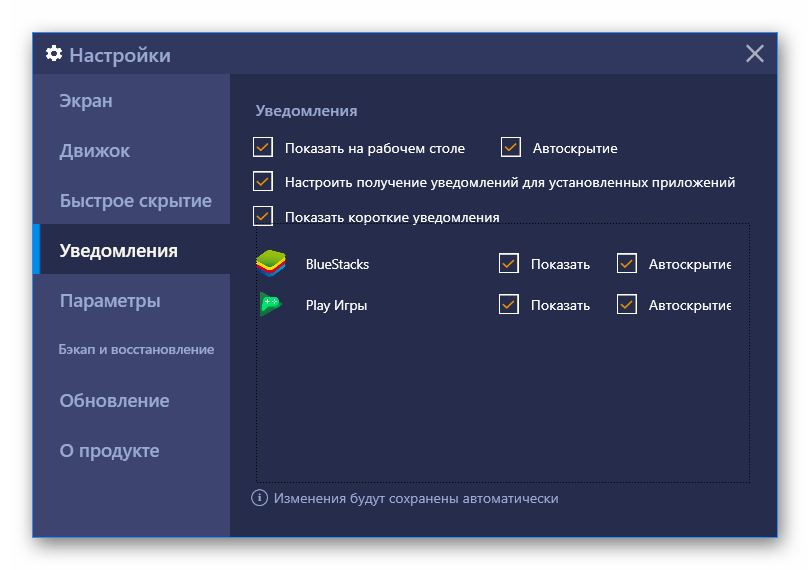Click the Показать на рабочем столе label
The width and height of the screenshot is (810, 570).
click(x=375, y=148)
